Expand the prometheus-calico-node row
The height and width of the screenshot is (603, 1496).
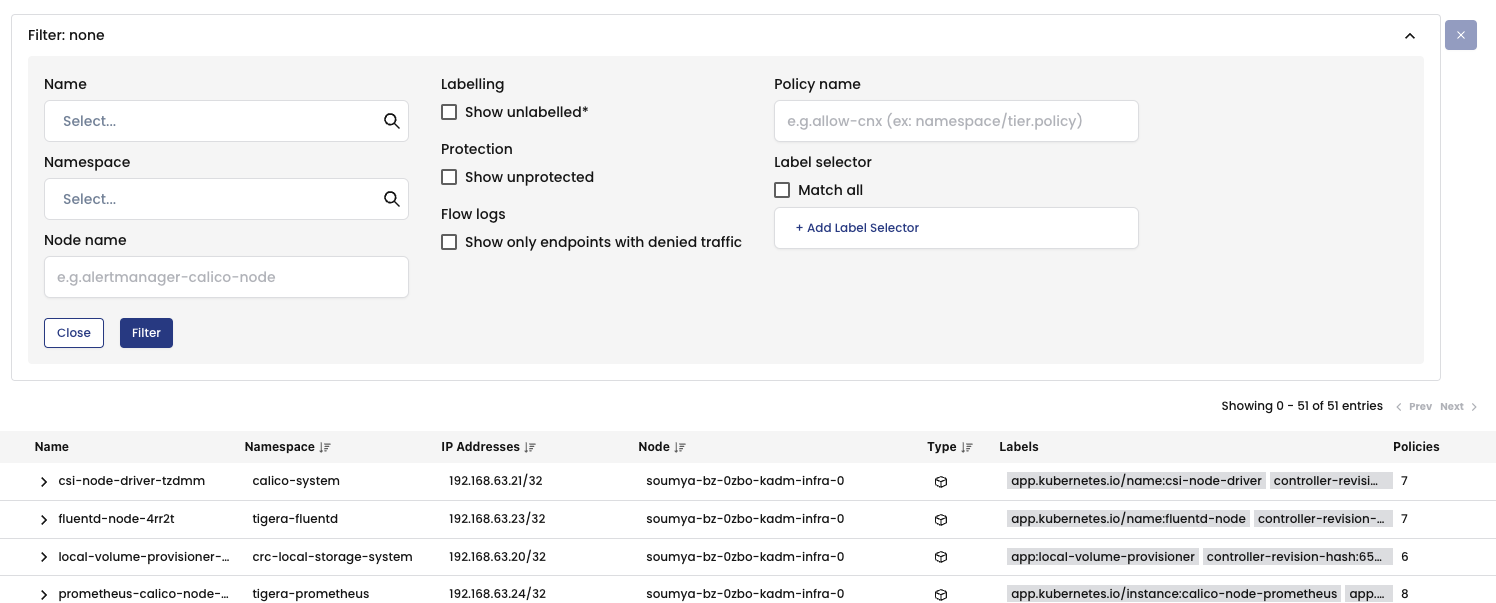pyautogui.click(x=44, y=594)
